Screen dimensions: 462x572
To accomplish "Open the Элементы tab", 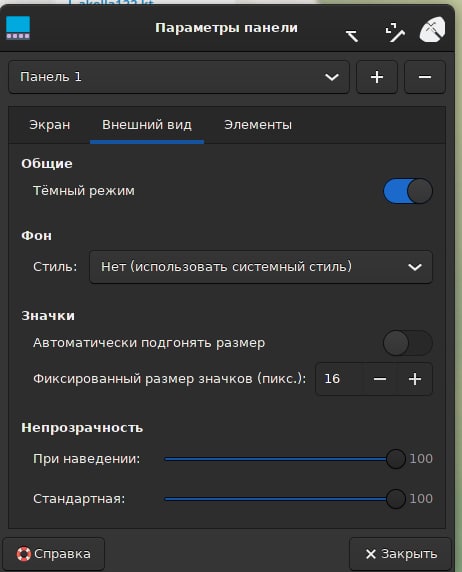I will [x=258, y=125].
